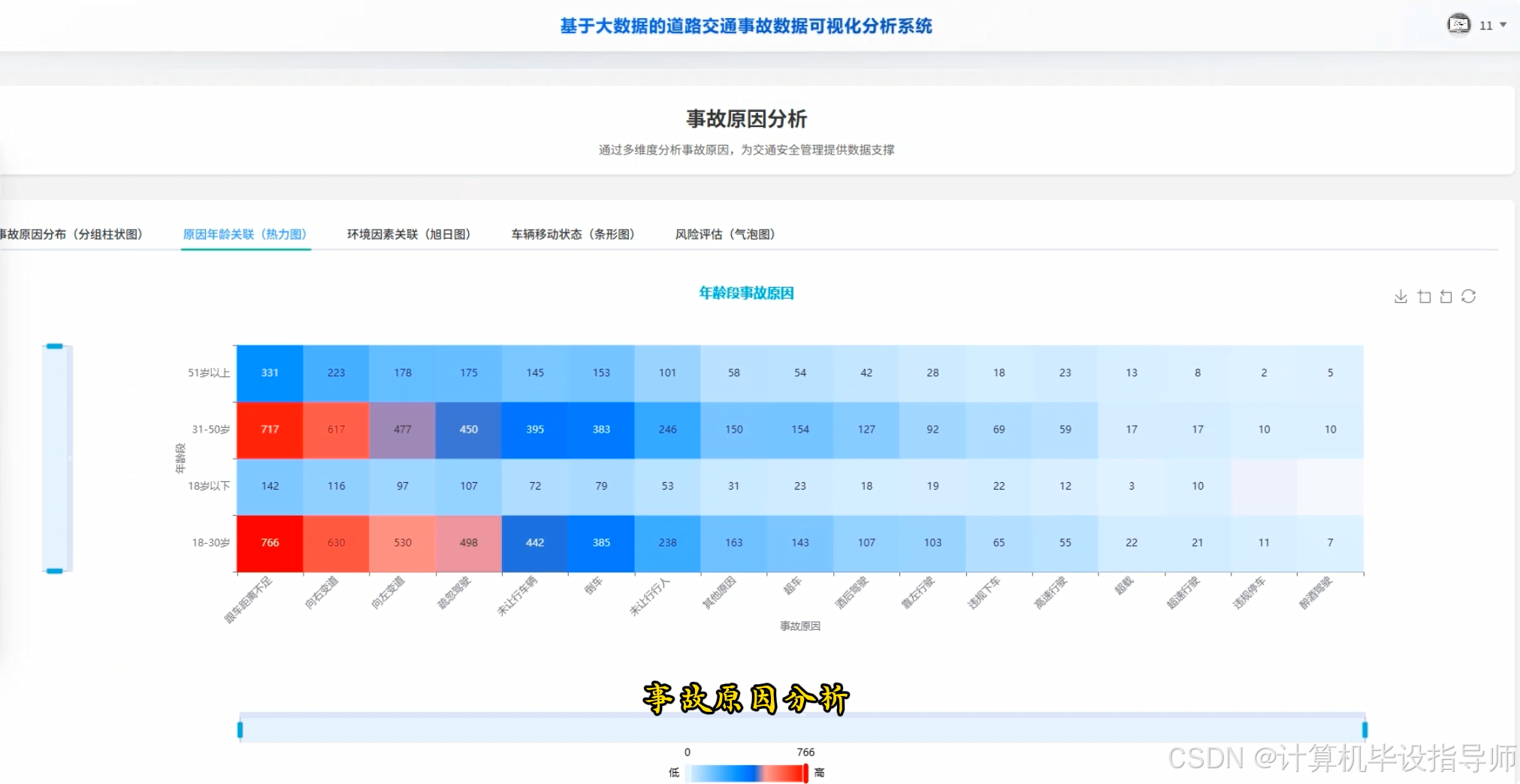Screen dimensions: 1520x784
Task: Download the heatmap chart as an image
Action: tap(1401, 296)
